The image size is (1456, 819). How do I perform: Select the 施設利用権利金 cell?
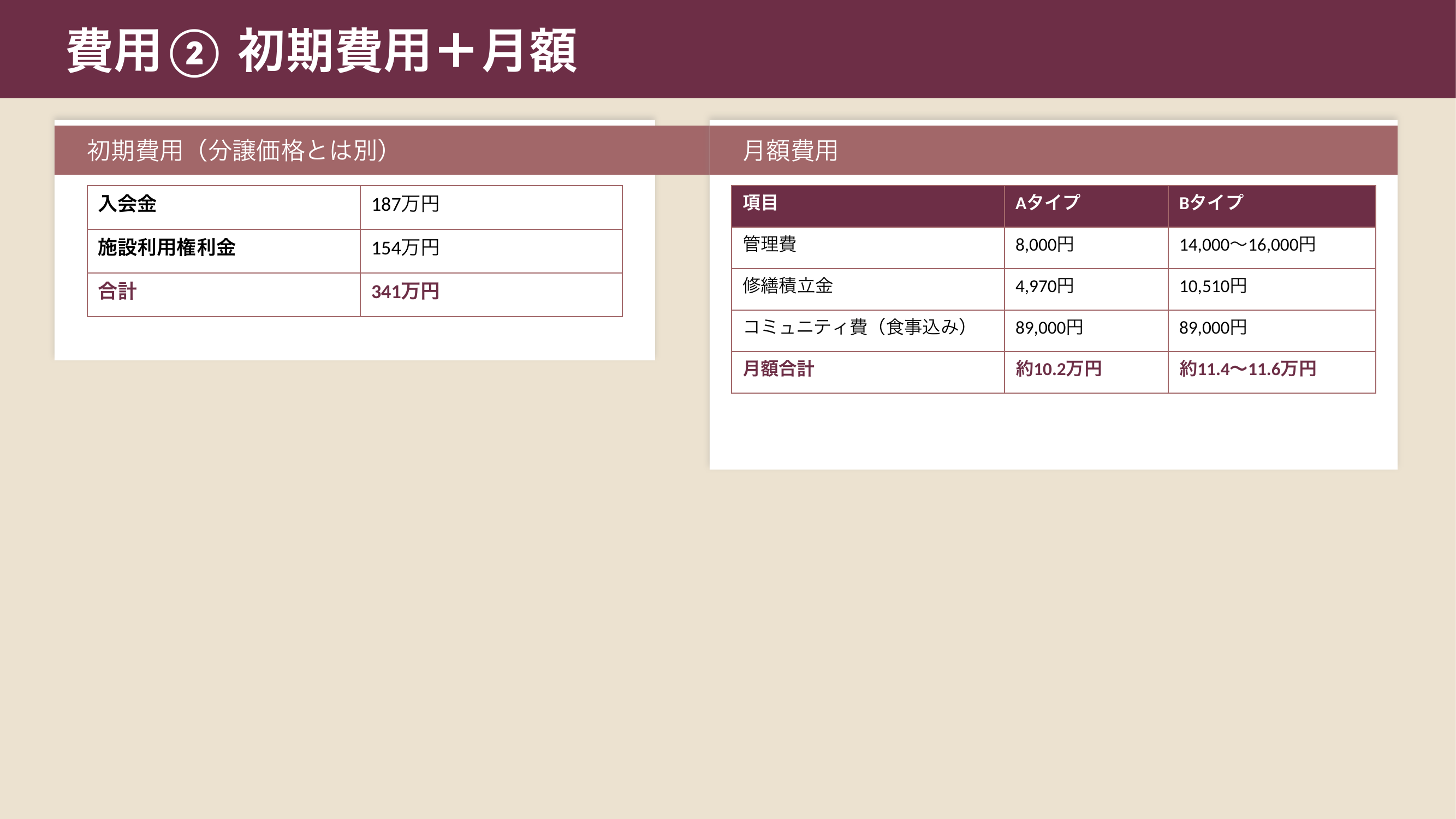point(167,247)
